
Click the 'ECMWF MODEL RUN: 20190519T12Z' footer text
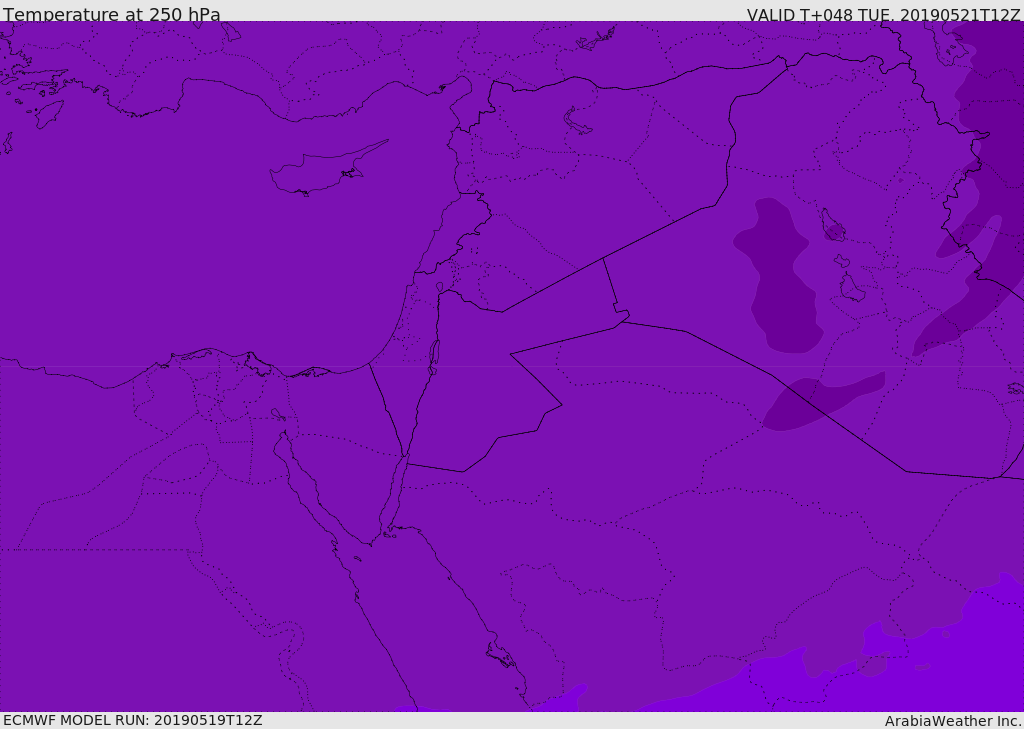pos(133,720)
